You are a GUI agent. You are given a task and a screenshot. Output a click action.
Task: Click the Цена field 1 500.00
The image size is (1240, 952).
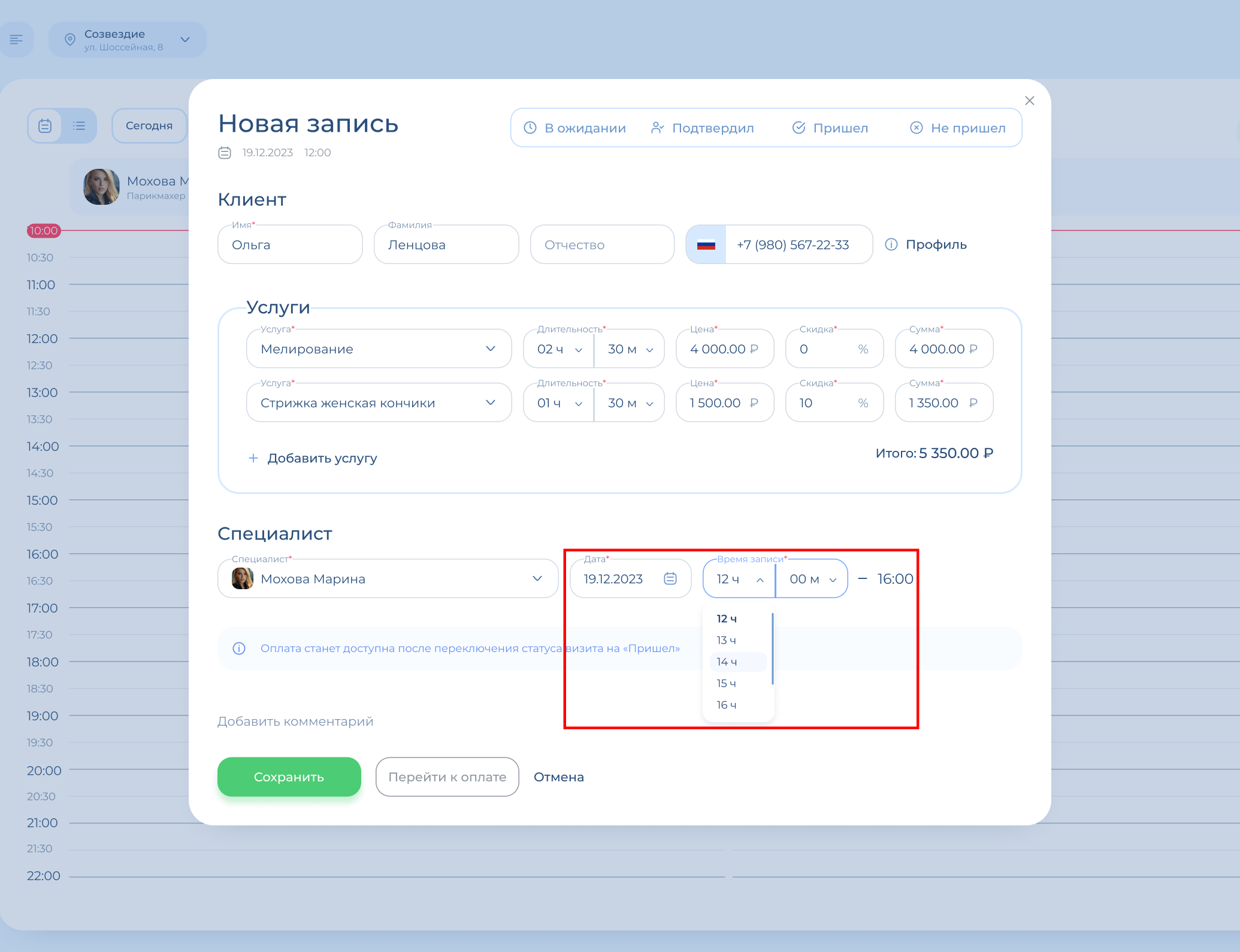(725, 402)
